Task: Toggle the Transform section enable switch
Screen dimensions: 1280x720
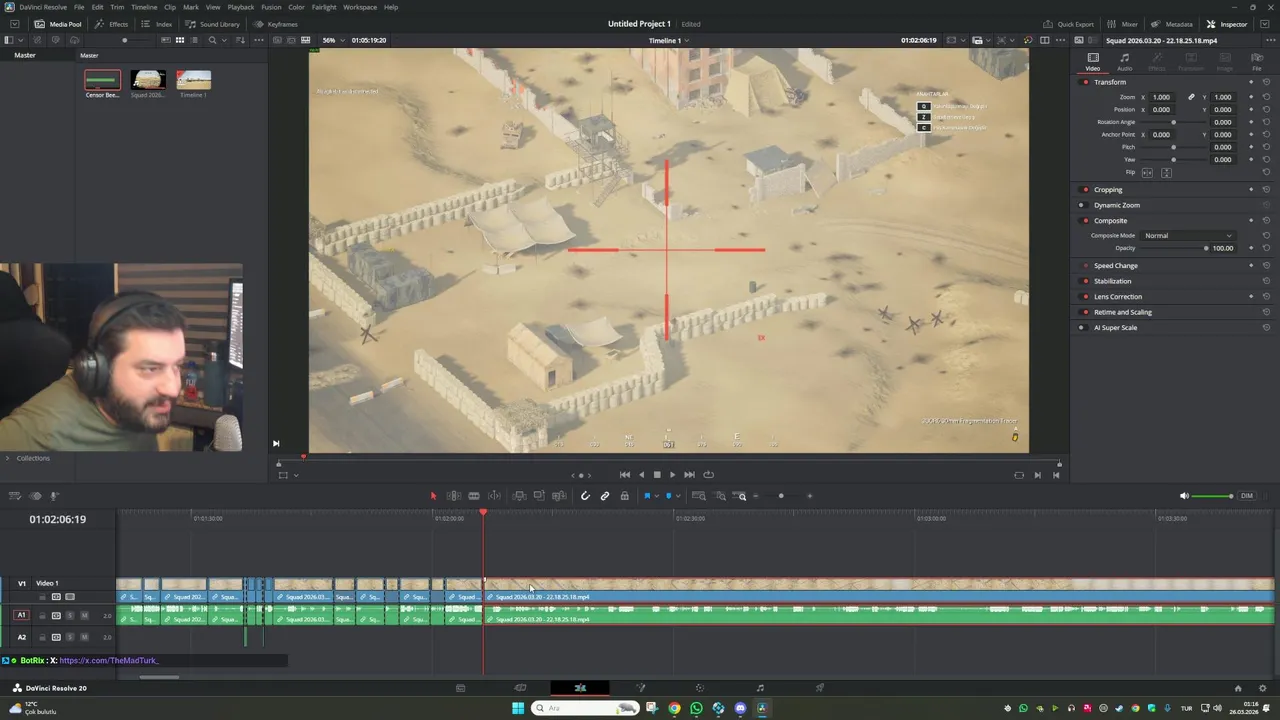Action: coord(1085,82)
